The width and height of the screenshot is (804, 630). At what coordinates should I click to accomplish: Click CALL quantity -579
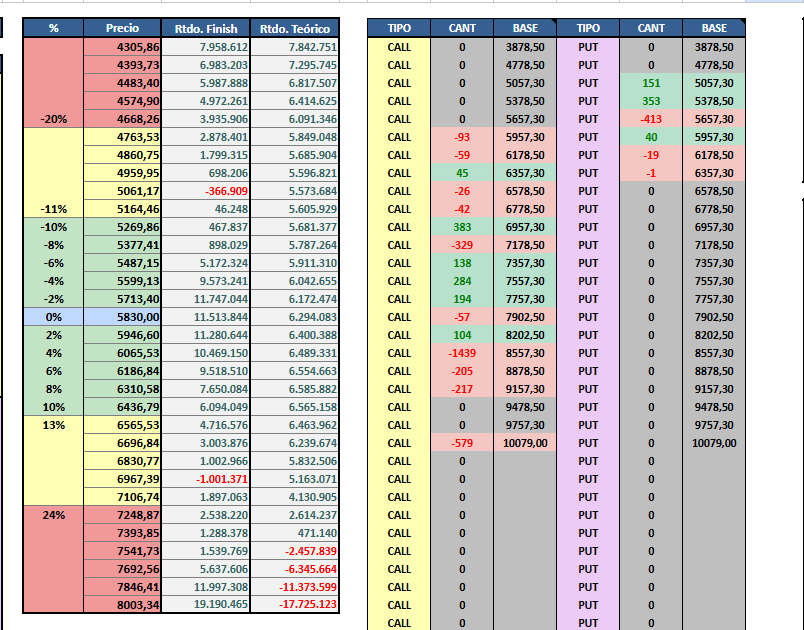tap(462, 443)
